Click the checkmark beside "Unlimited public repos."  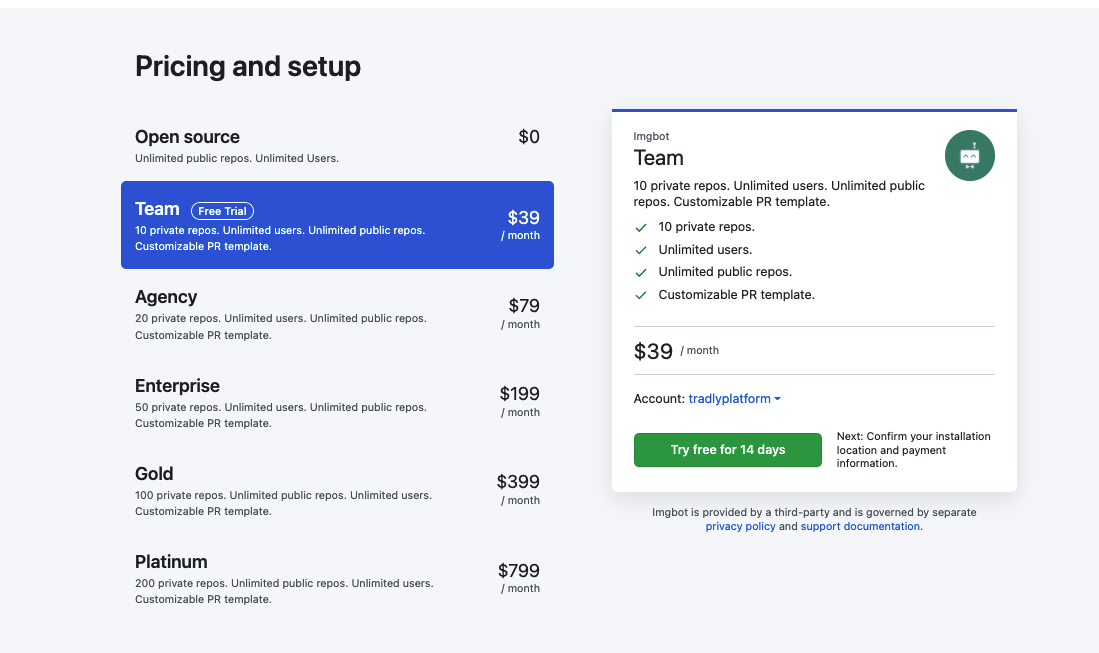(641, 272)
